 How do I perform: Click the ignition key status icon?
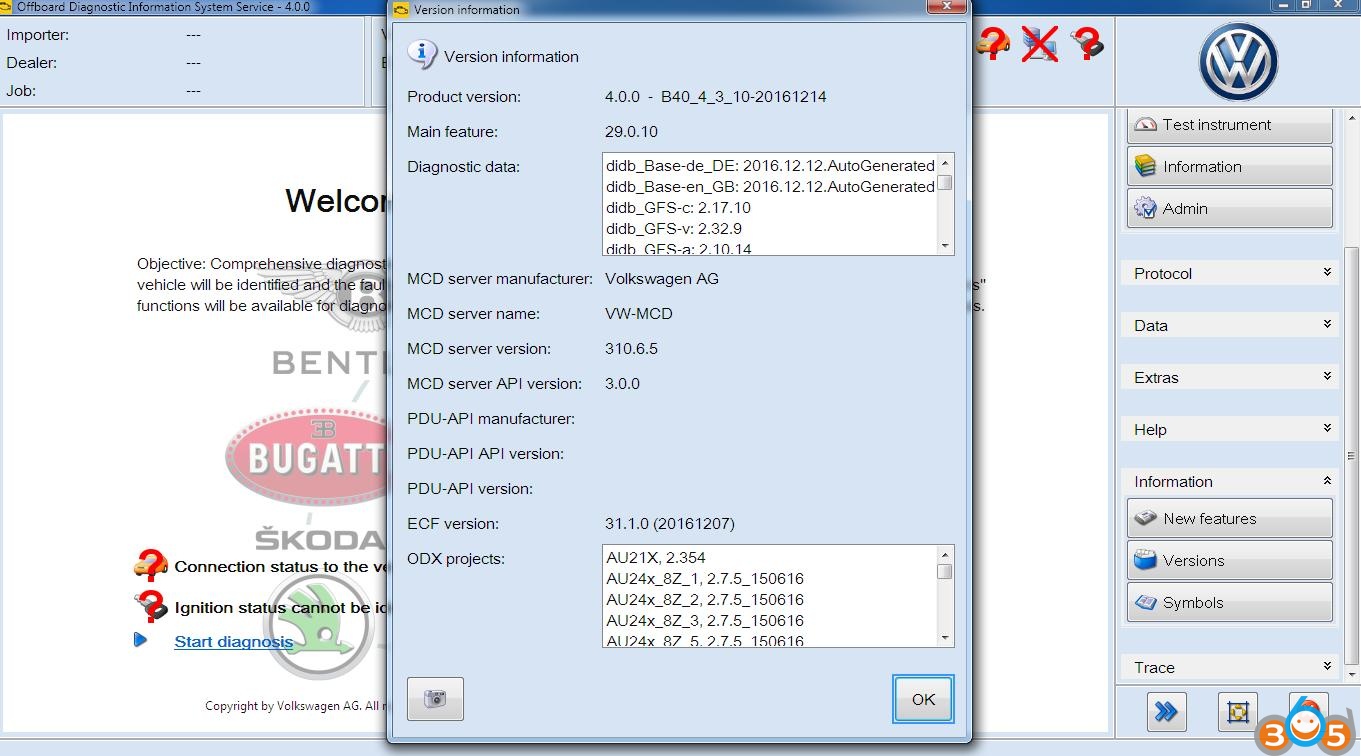pos(1087,43)
